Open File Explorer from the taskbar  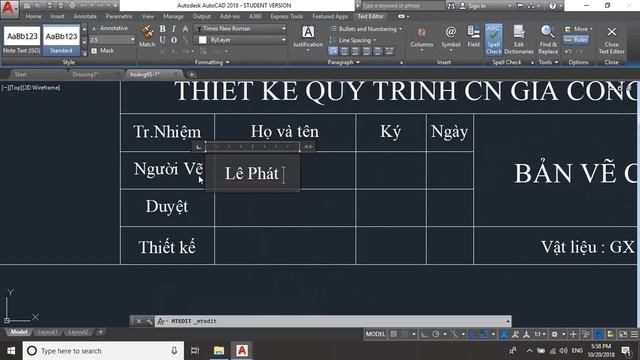tap(219, 351)
